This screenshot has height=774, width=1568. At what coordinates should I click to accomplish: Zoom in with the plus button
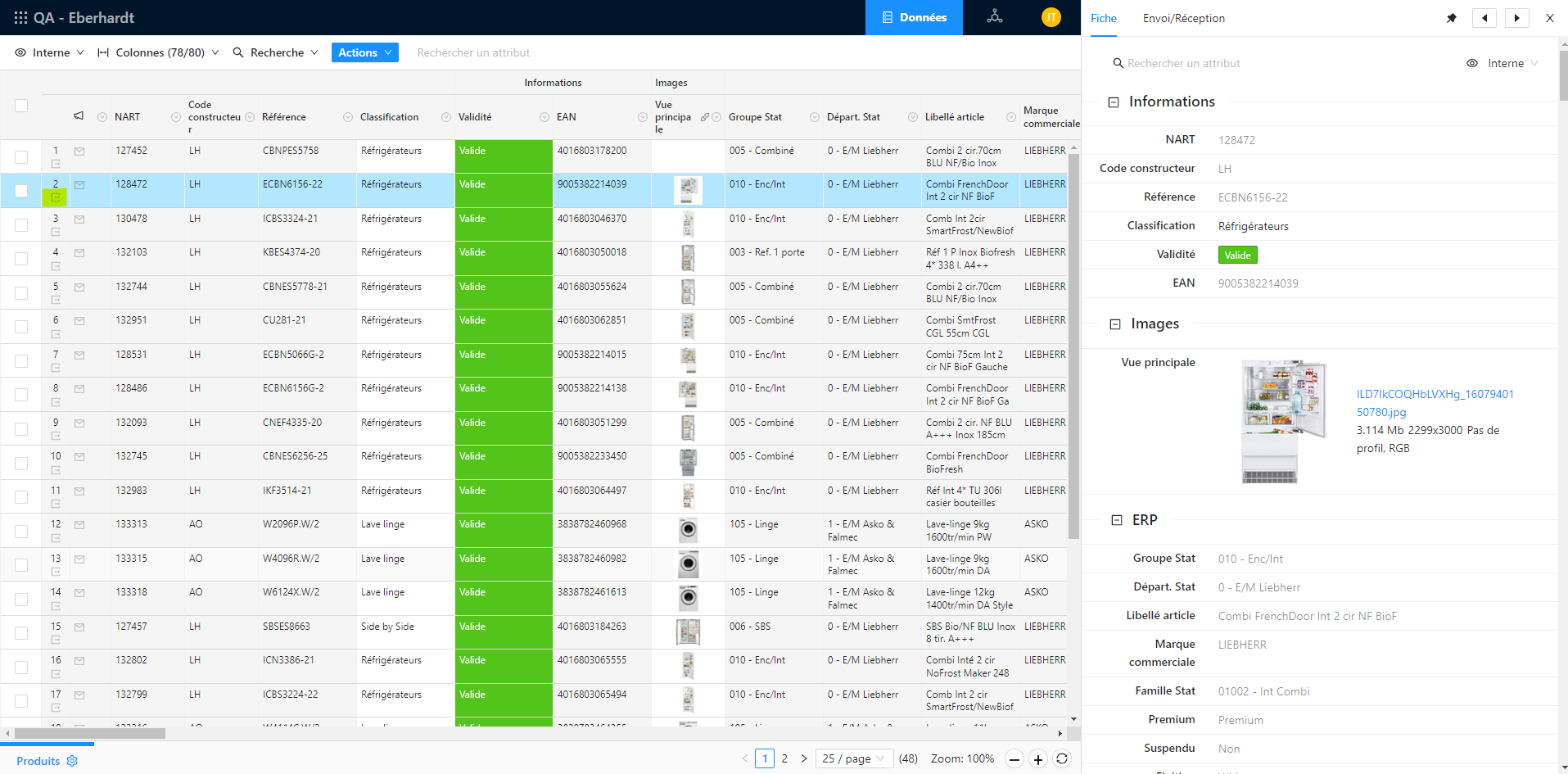1038,759
